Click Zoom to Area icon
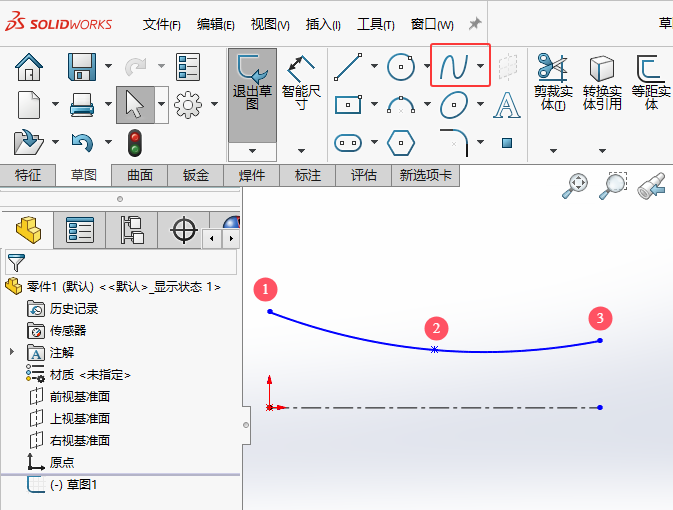Viewport: 673px width, 510px height. click(x=613, y=185)
